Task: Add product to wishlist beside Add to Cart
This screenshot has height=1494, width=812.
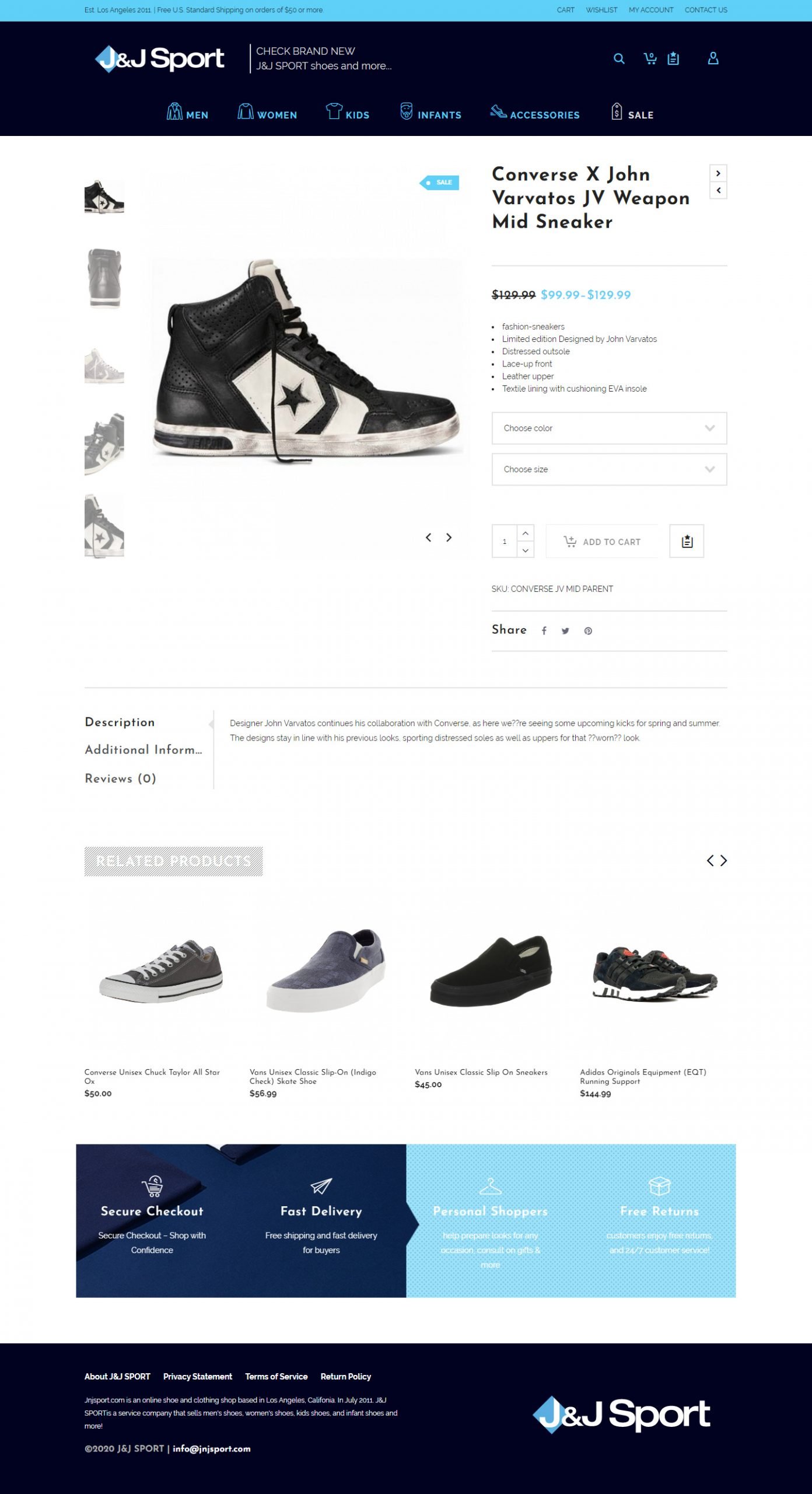Action: coord(687,541)
